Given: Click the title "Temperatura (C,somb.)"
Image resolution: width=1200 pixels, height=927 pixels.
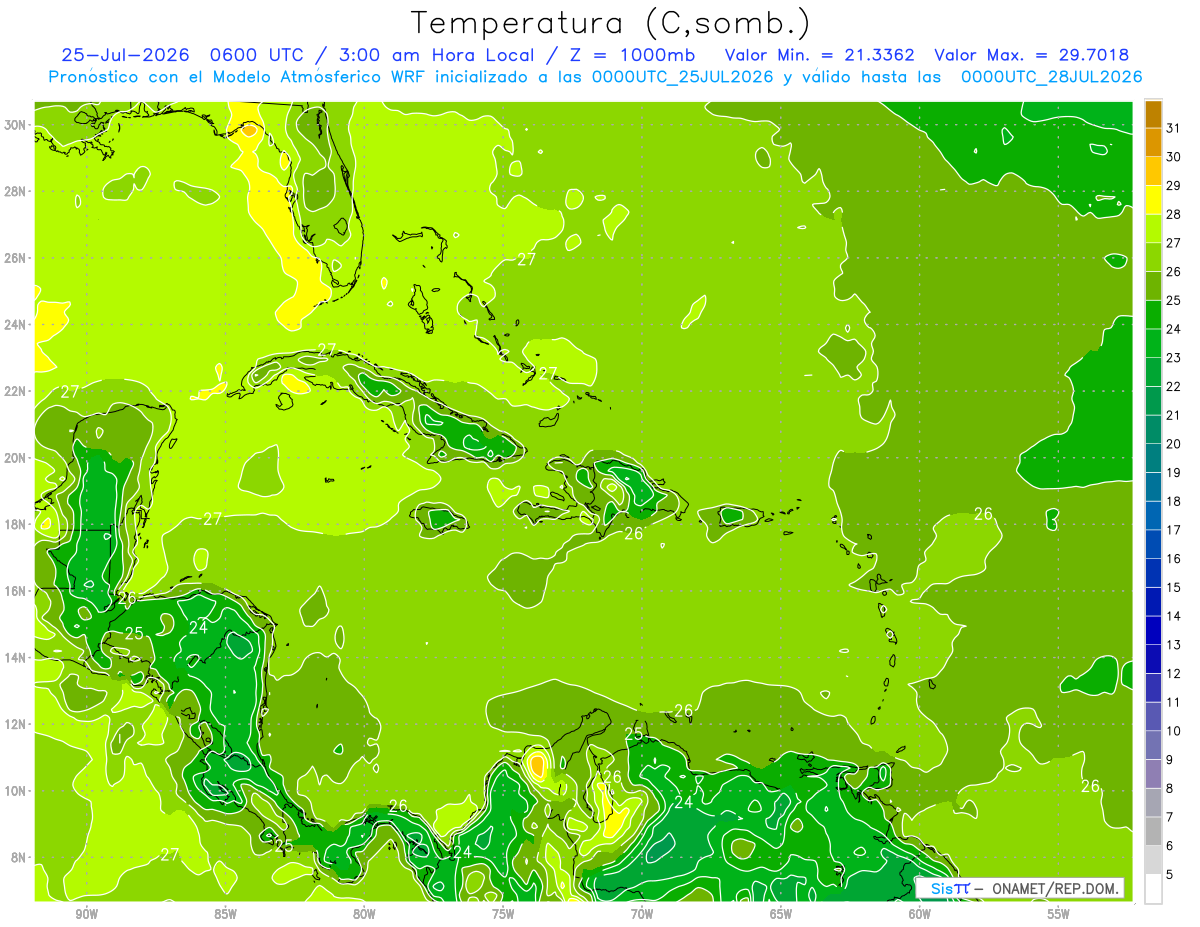Looking at the screenshot, I should [x=610, y=23].
